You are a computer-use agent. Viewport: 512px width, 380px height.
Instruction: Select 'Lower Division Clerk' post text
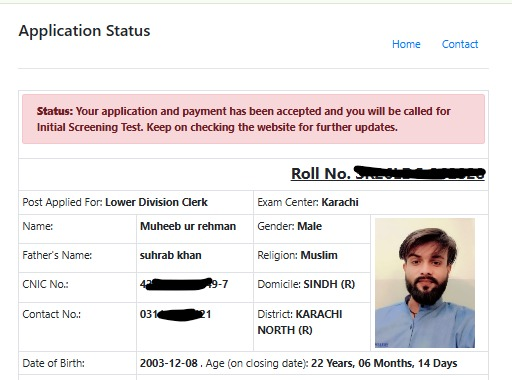click(x=156, y=202)
